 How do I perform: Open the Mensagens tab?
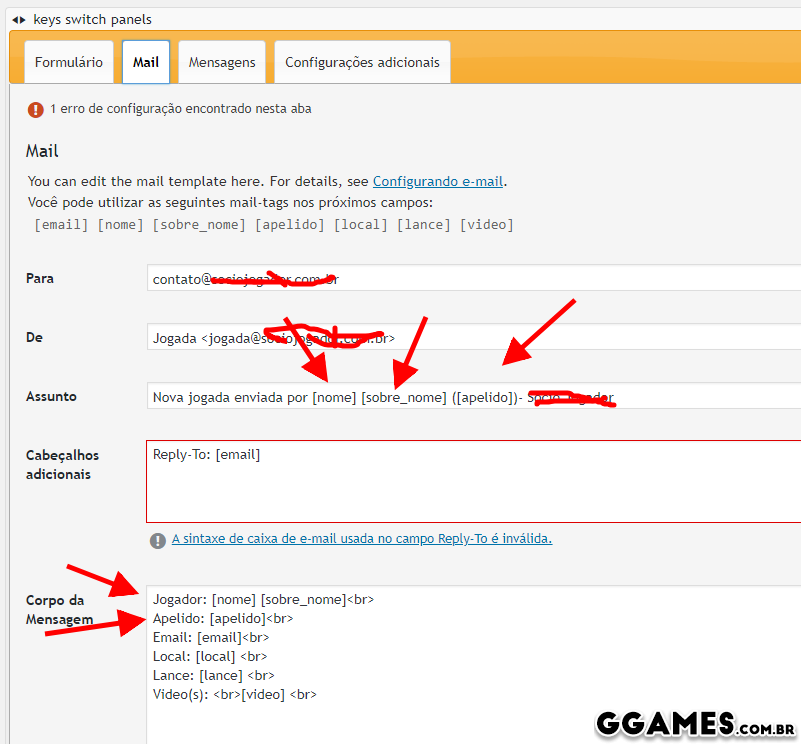tap(222, 62)
